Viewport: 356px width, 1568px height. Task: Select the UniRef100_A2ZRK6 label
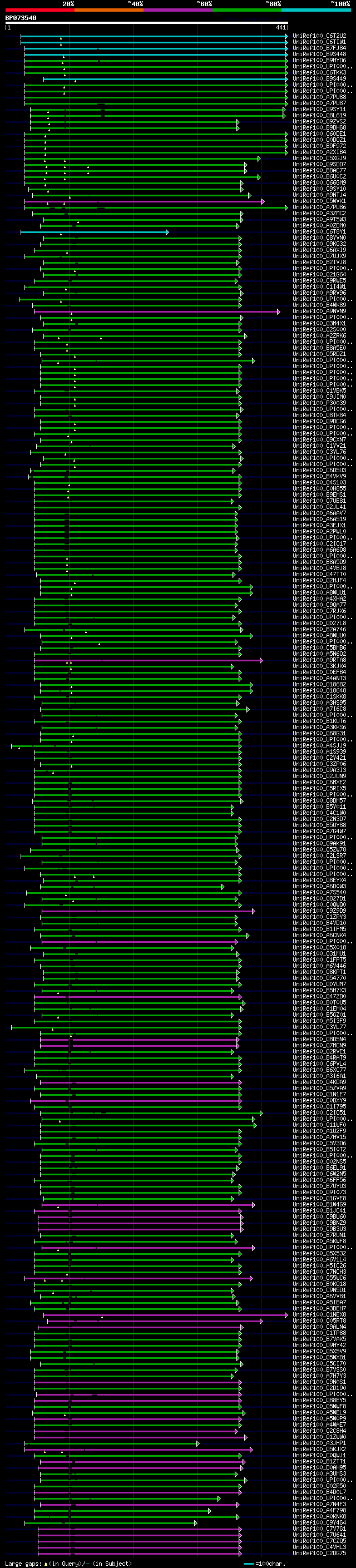tap(319, 336)
